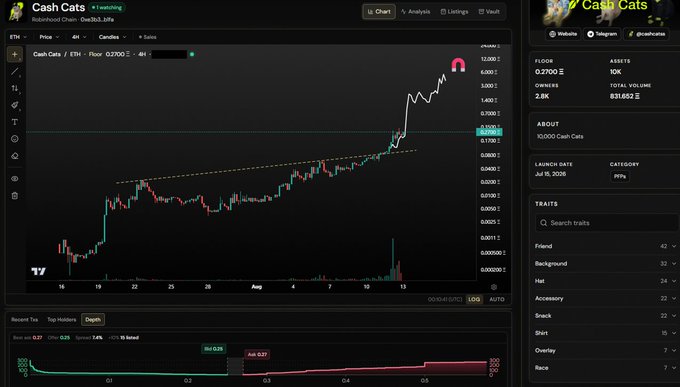Open the Price dropdown
Screen dimensions: 680x387
coord(49,37)
